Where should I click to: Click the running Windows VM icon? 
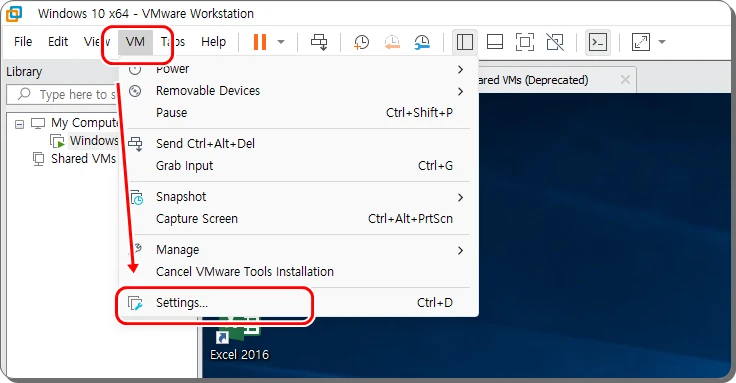point(57,141)
